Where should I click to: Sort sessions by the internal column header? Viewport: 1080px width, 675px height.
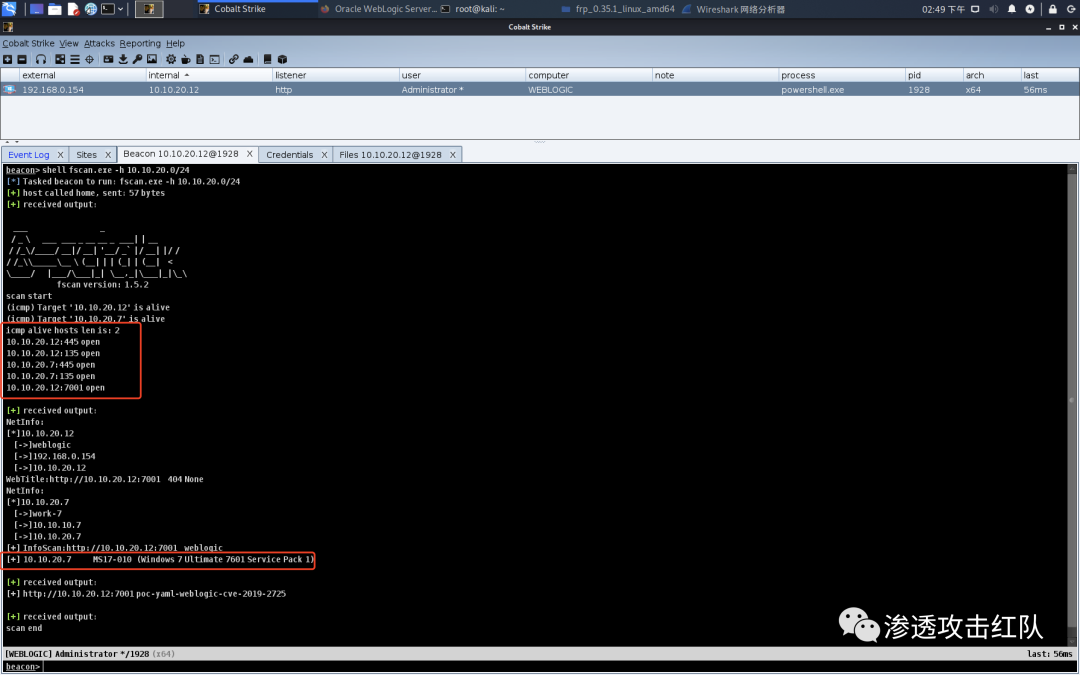(164, 75)
